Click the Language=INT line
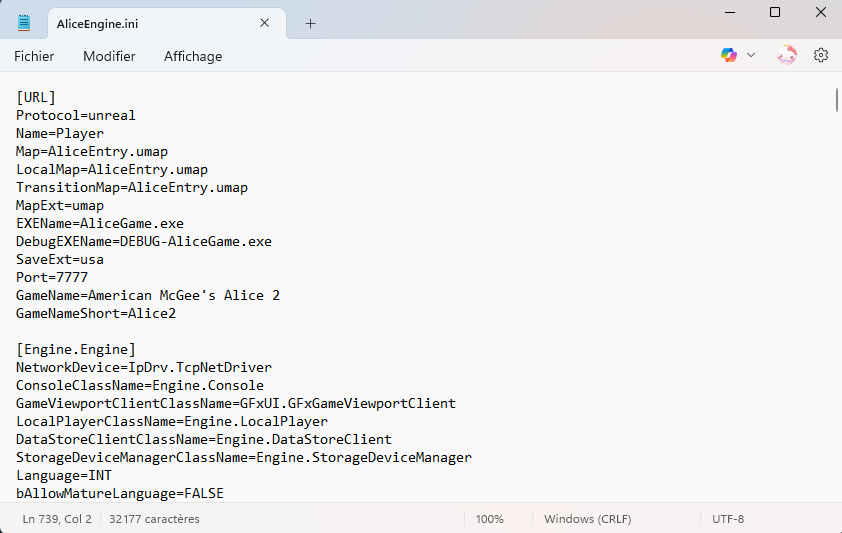 point(64,475)
